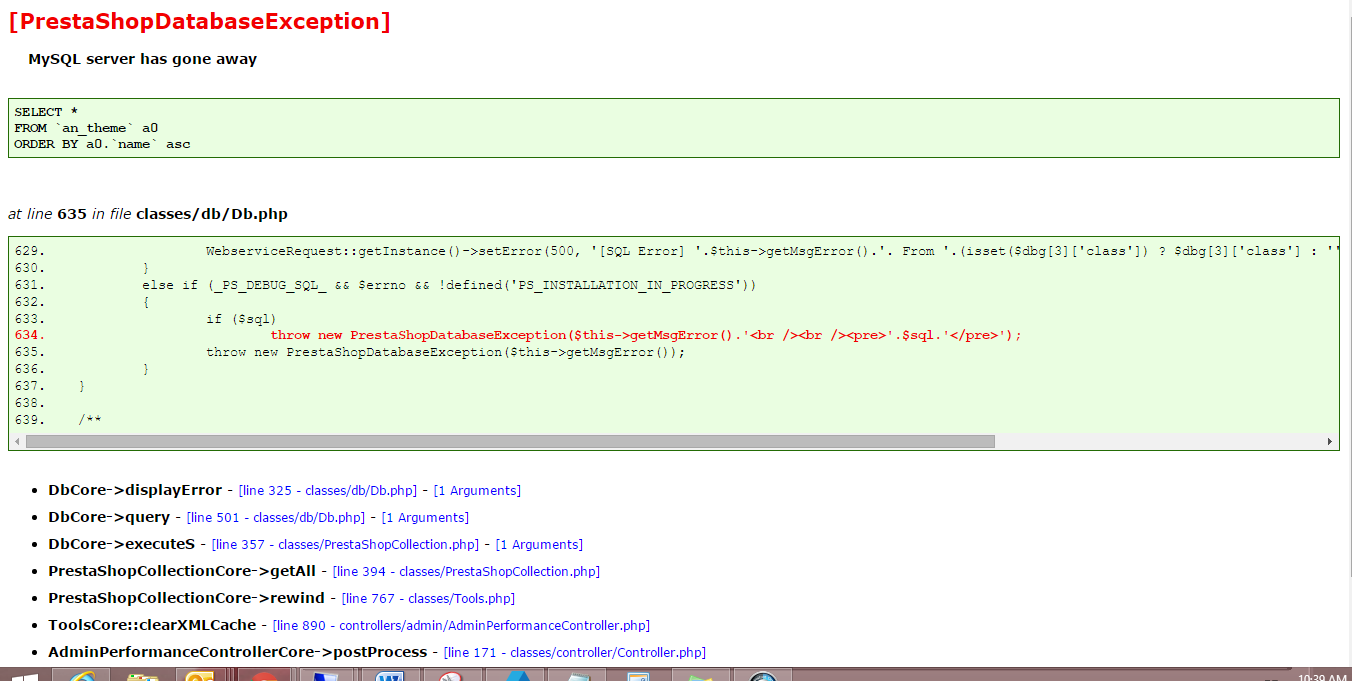Screen dimensions: 1352x681
Task: Open the DbCore->displayError line 325 file link
Action: click(x=327, y=491)
